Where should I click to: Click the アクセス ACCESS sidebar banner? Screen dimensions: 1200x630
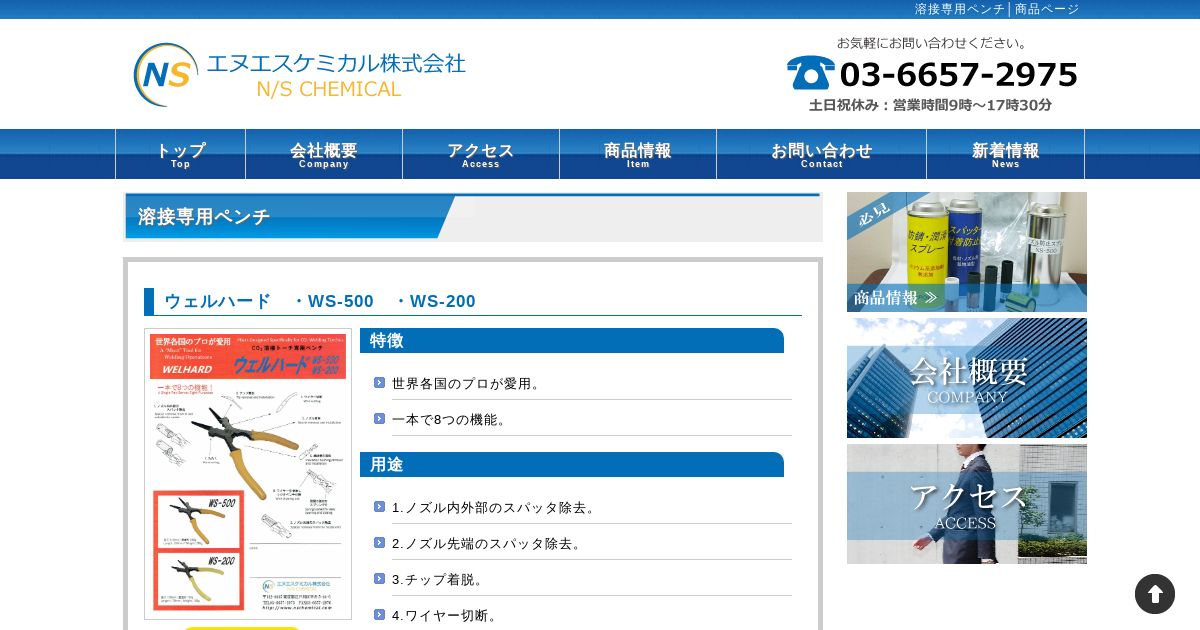click(967, 504)
